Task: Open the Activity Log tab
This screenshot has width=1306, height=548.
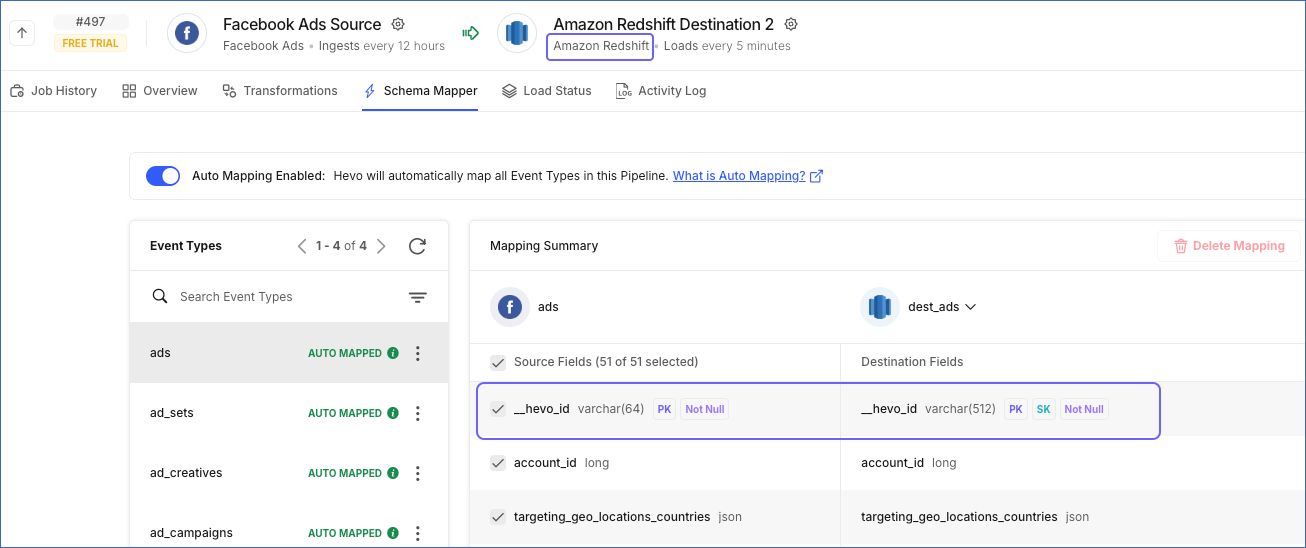Action: (661, 91)
